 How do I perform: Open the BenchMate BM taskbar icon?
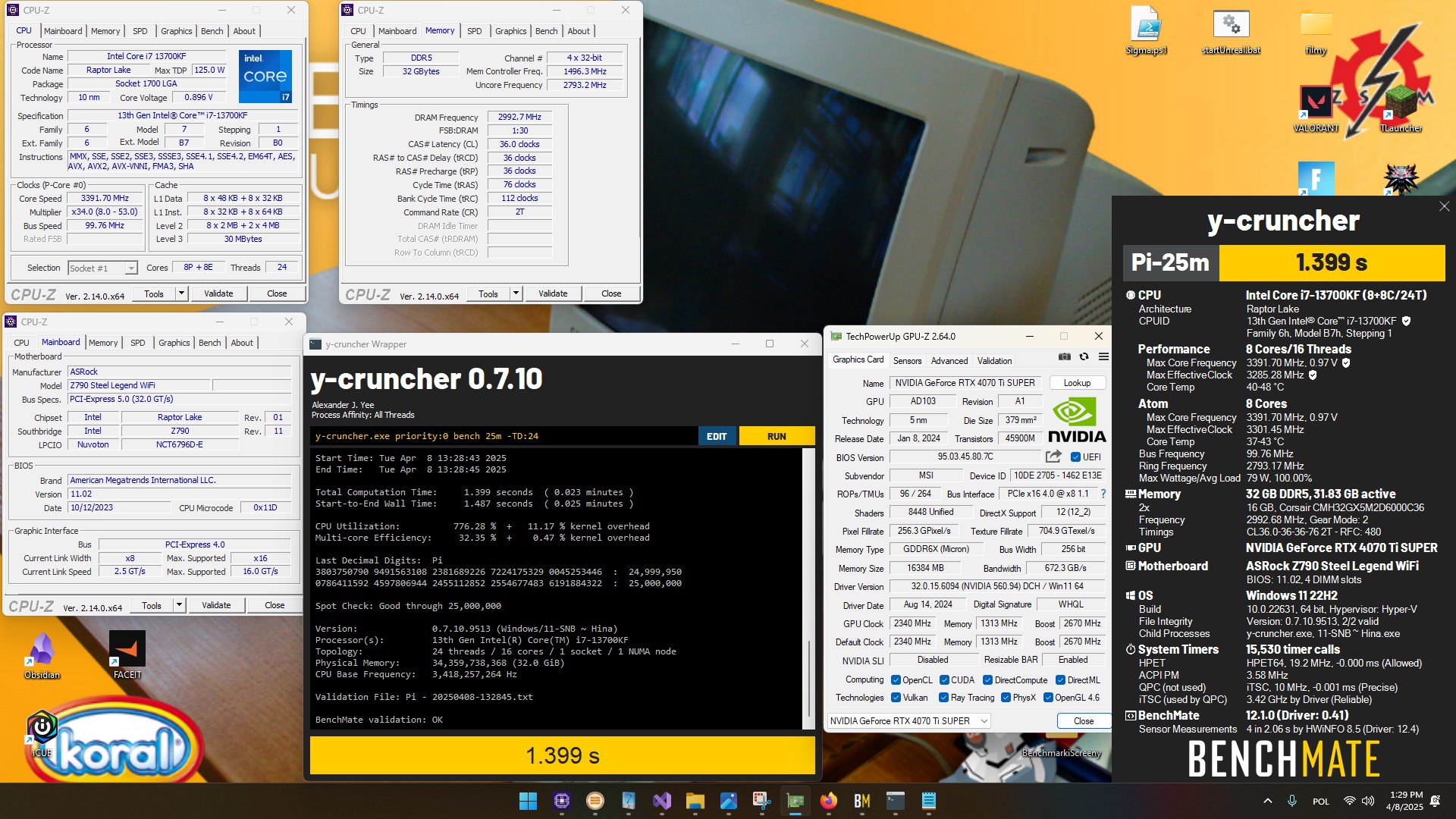(861, 801)
